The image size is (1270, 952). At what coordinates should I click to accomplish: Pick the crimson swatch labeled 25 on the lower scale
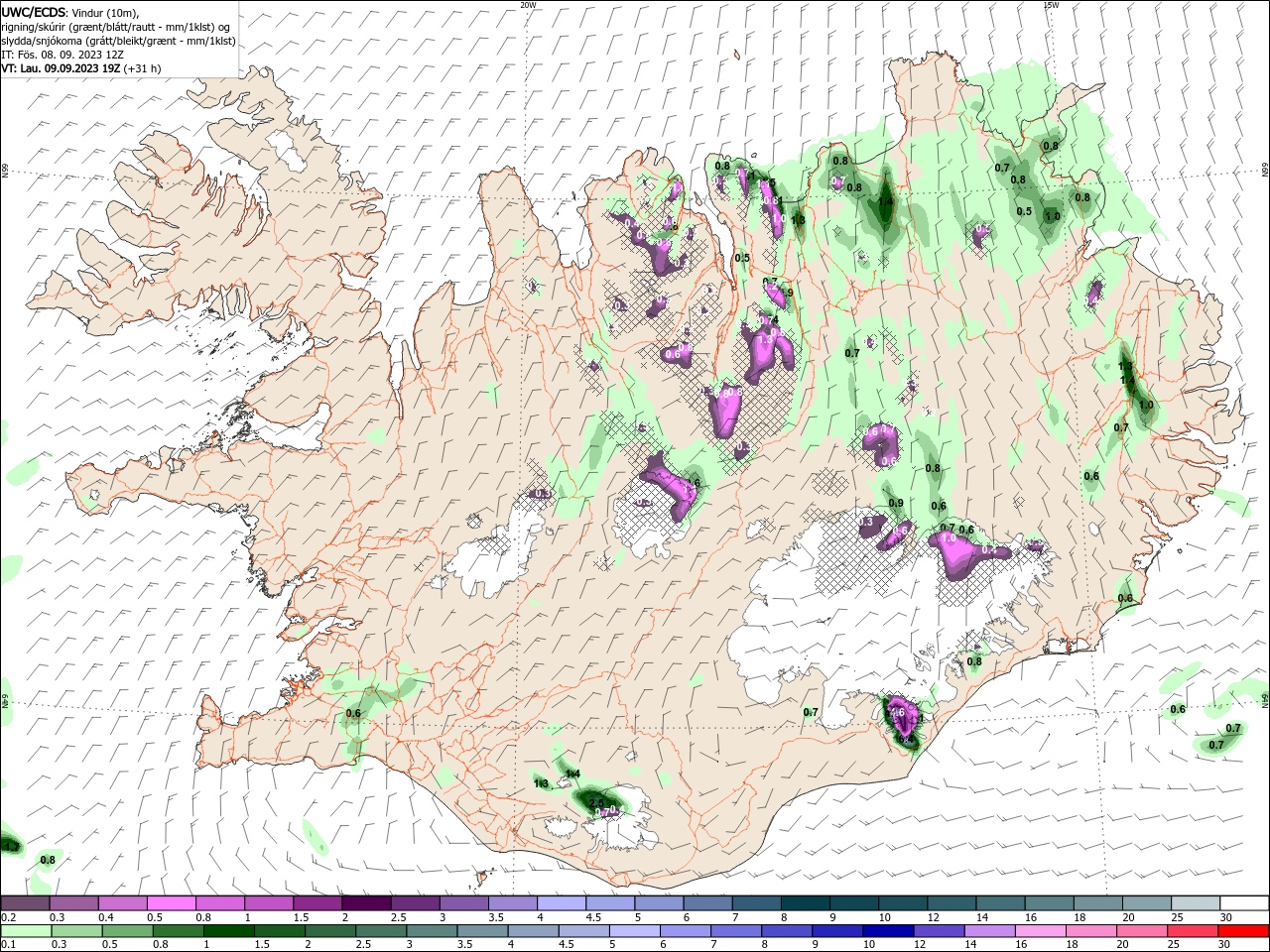pyautogui.click(x=1193, y=931)
